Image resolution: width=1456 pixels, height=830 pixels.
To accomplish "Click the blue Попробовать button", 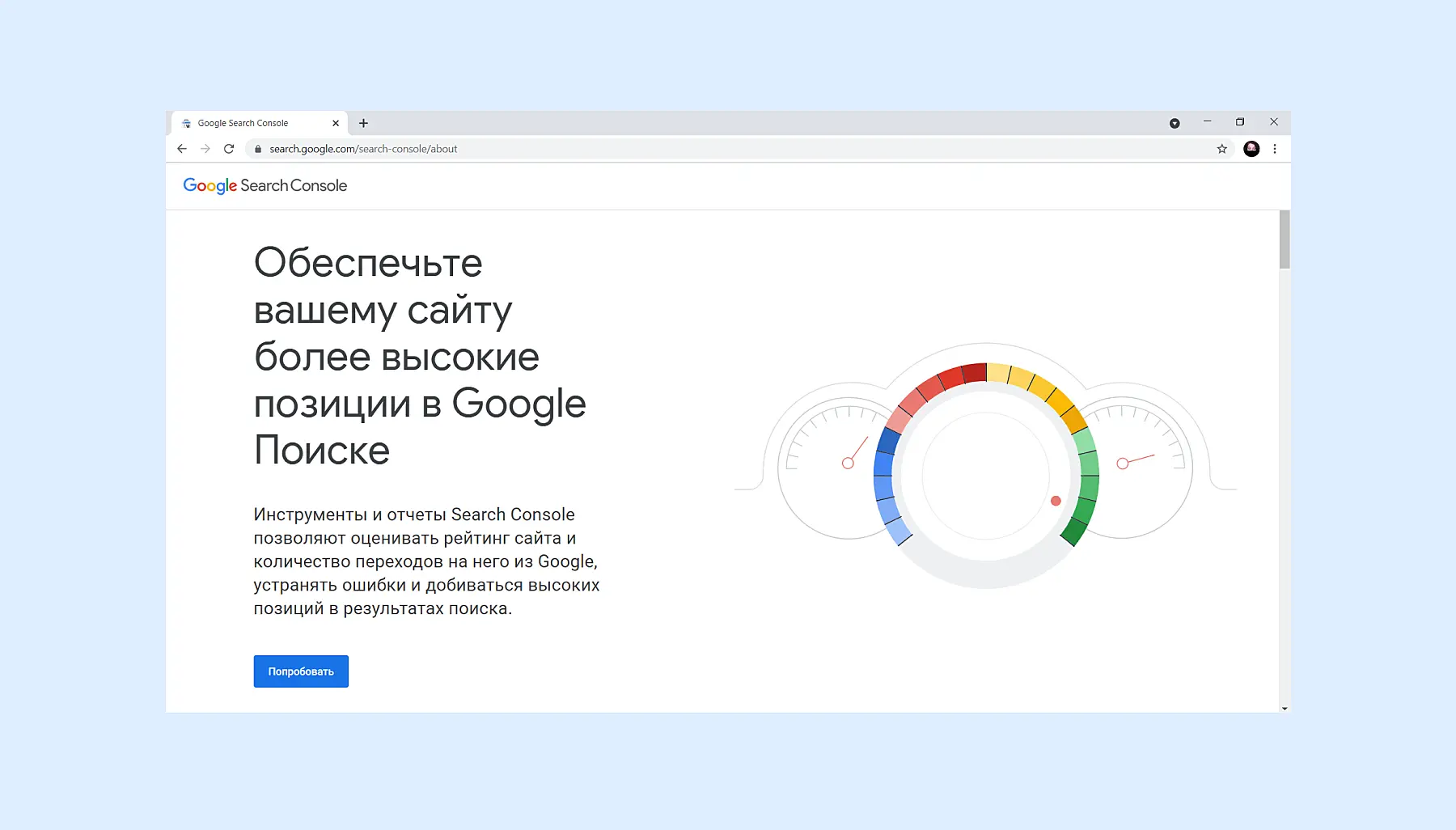I will point(301,671).
